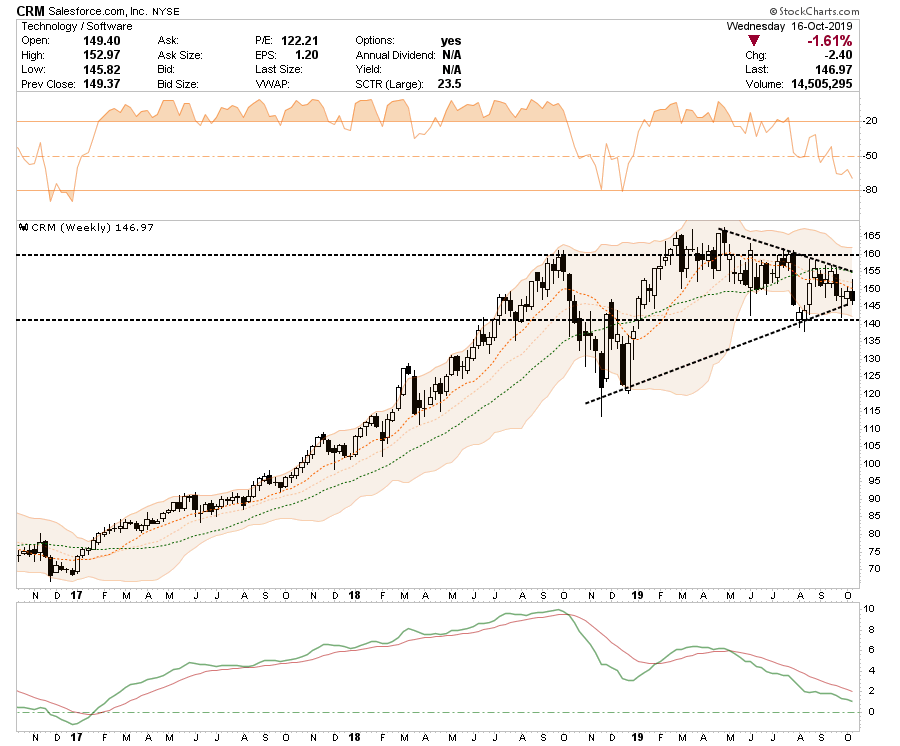900x746 pixels.
Task: Click the CRM (Weekly) 146.97 chart legend
Action: click(x=92, y=227)
